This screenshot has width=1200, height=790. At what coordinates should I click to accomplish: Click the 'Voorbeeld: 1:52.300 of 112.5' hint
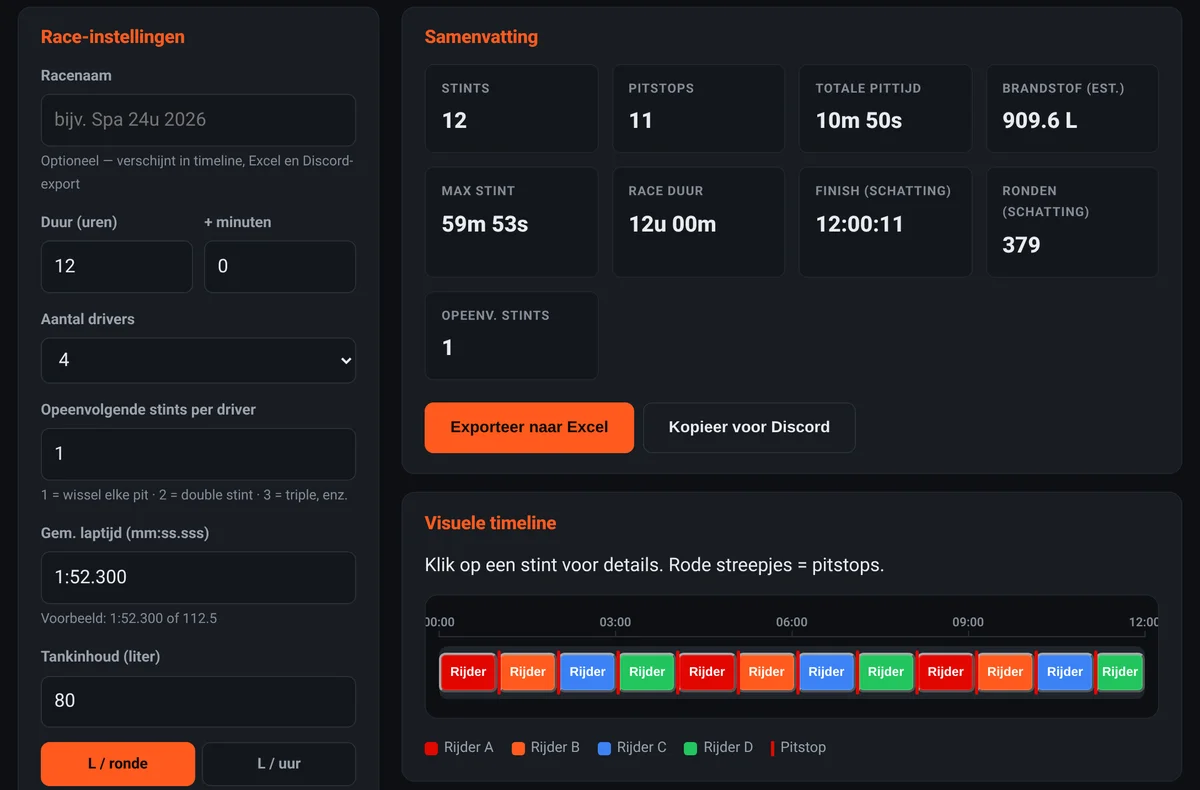[129, 618]
